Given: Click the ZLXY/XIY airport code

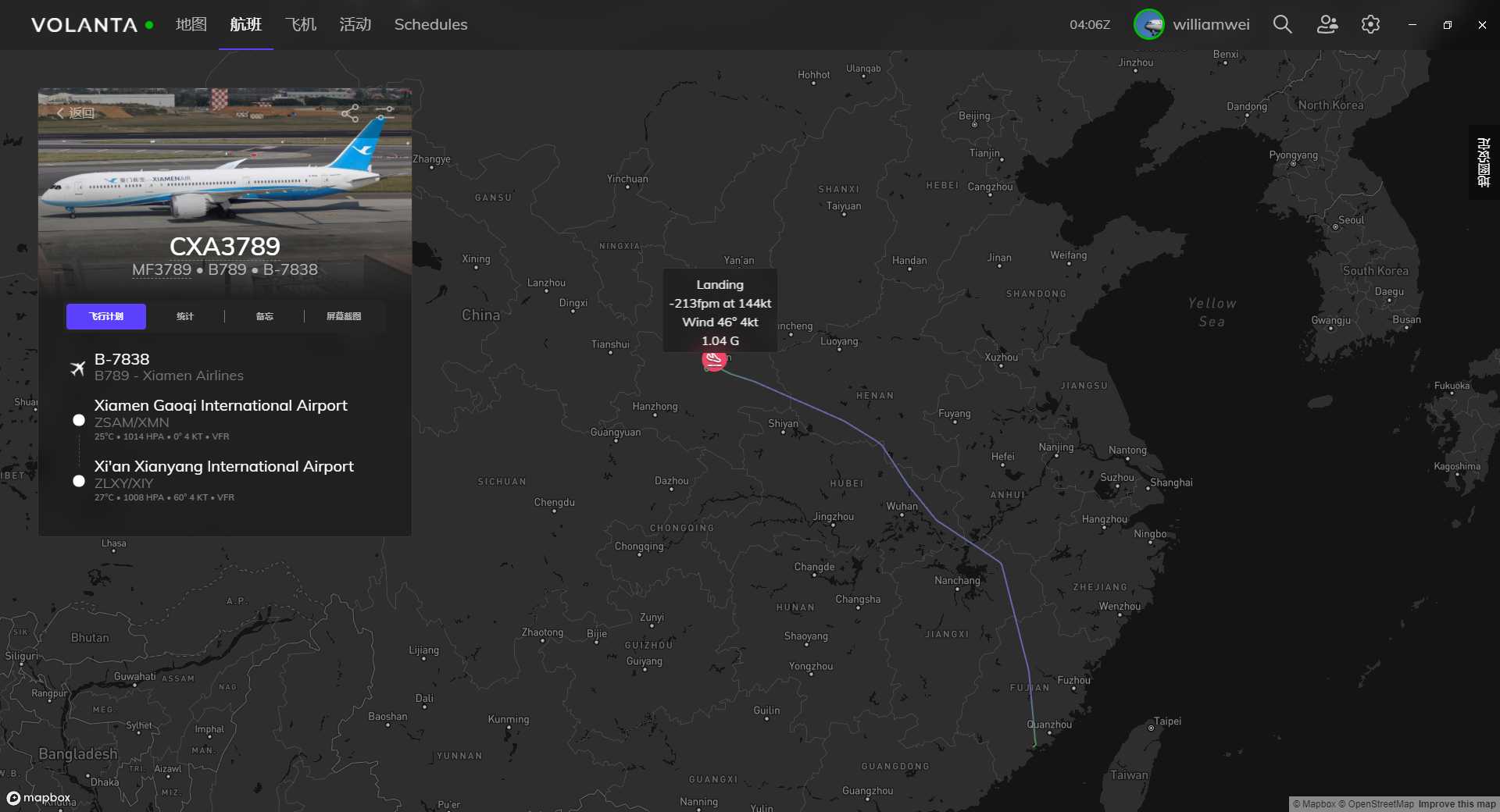Looking at the screenshot, I should pos(124,483).
